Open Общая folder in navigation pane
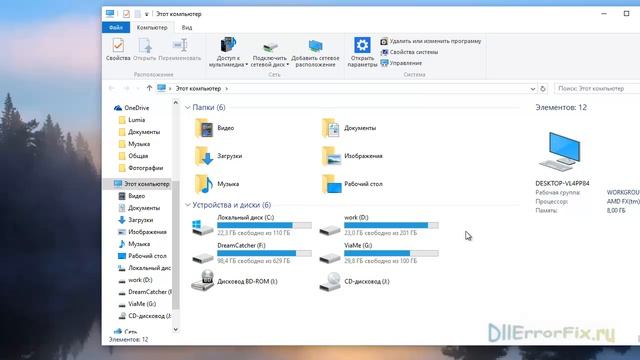Viewport: 640px width, 360px height. (133, 156)
